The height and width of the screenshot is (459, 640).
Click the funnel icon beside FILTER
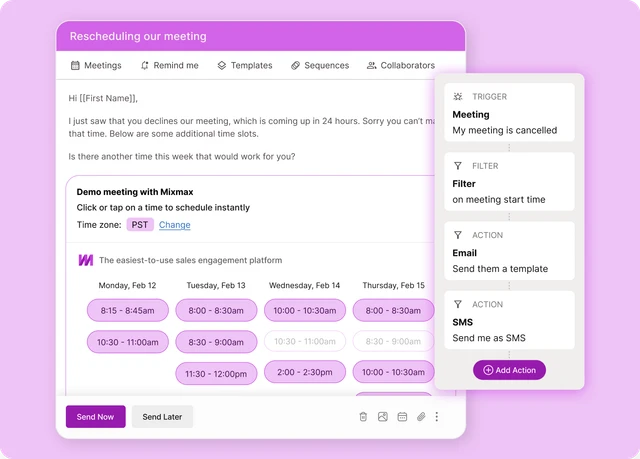pyautogui.click(x=458, y=166)
